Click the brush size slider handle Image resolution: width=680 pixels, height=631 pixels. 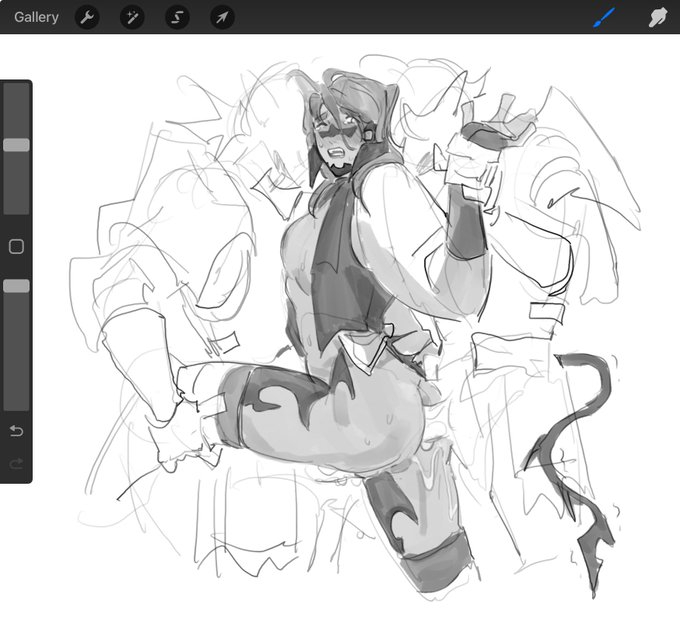click(x=16, y=145)
